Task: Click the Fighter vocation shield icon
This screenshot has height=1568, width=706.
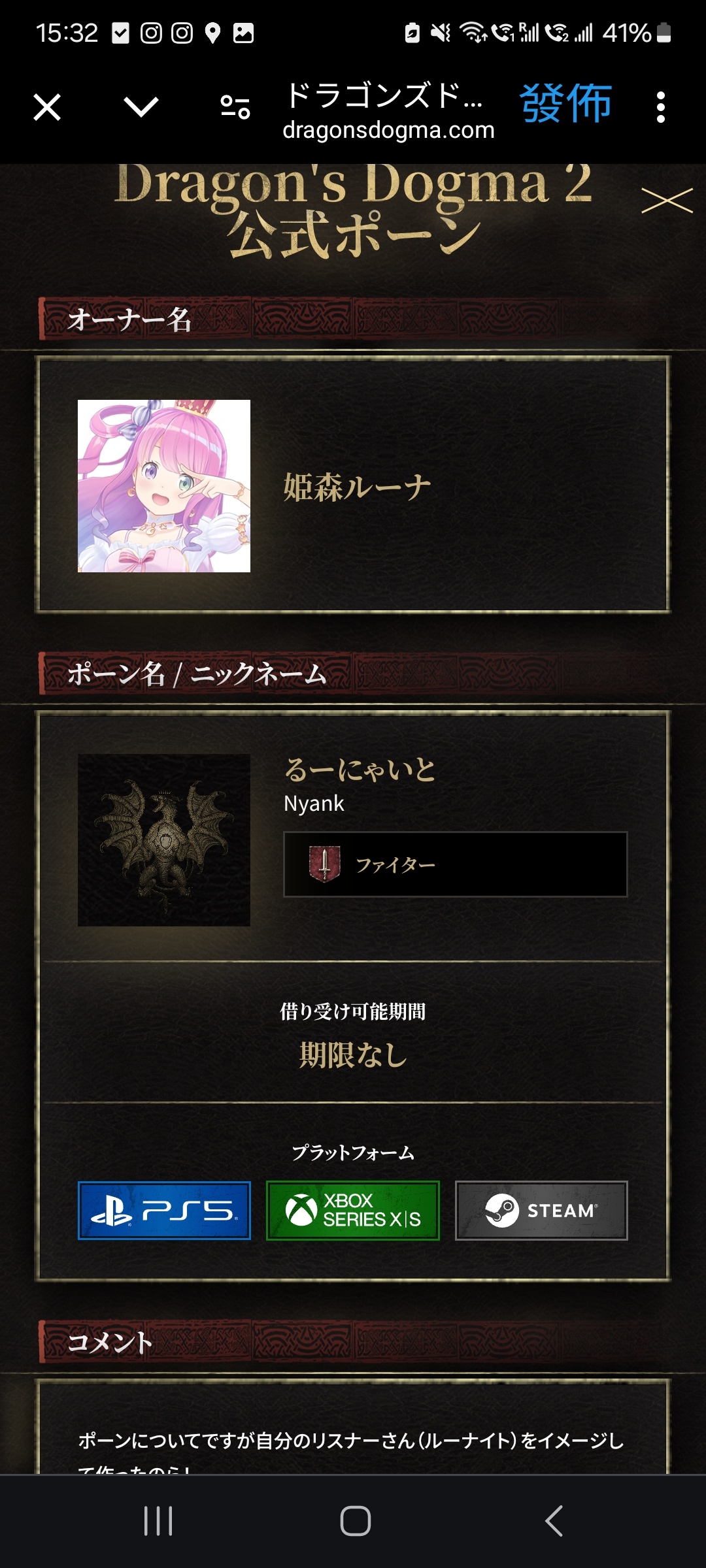Action: click(324, 864)
